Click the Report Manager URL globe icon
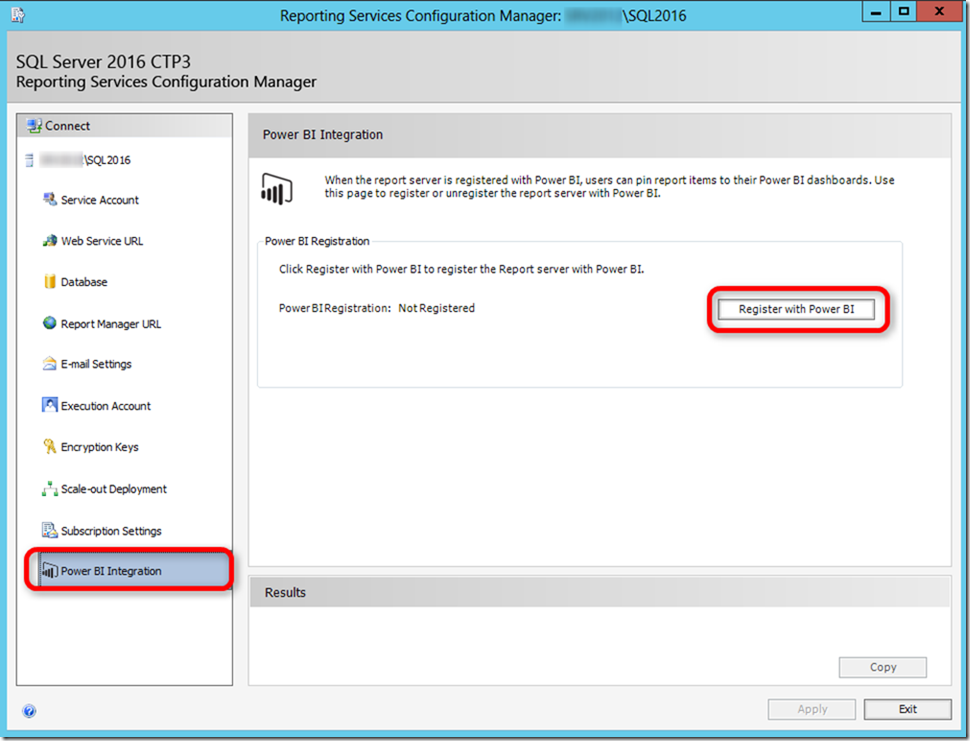The height and width of the screenshot is (741, 970). pos(49,323)
